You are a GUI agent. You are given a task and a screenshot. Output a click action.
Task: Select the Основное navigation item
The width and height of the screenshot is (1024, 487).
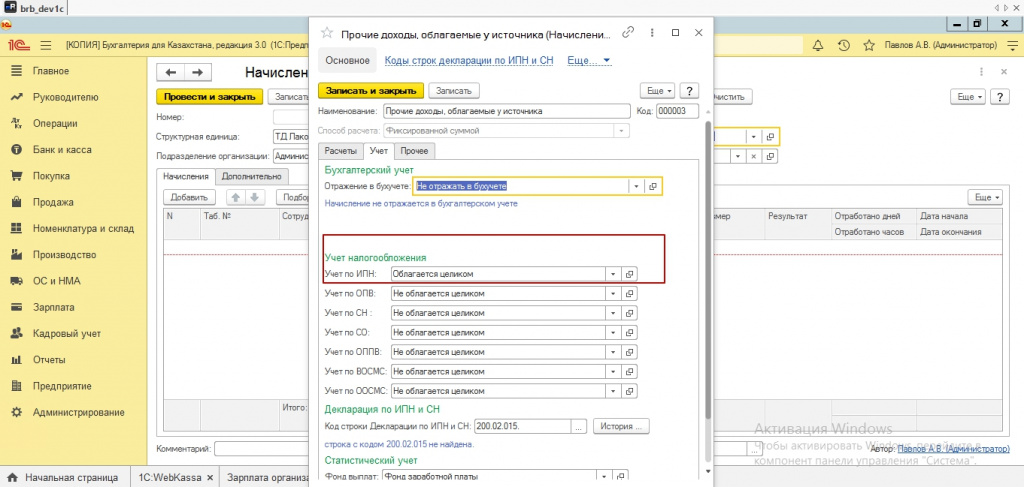[x=347, y=60]
